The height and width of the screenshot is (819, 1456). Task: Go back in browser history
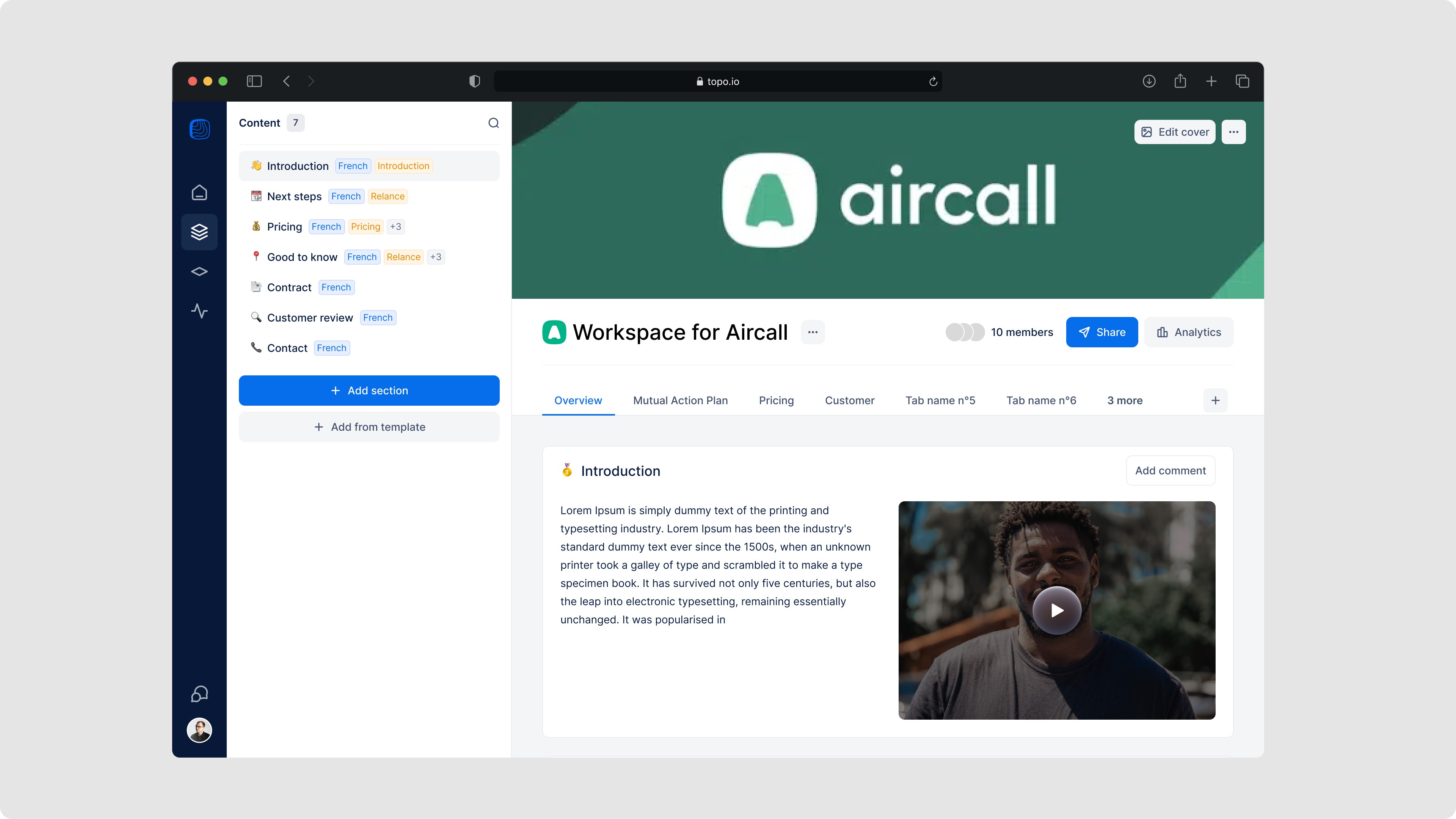[287, 82]
